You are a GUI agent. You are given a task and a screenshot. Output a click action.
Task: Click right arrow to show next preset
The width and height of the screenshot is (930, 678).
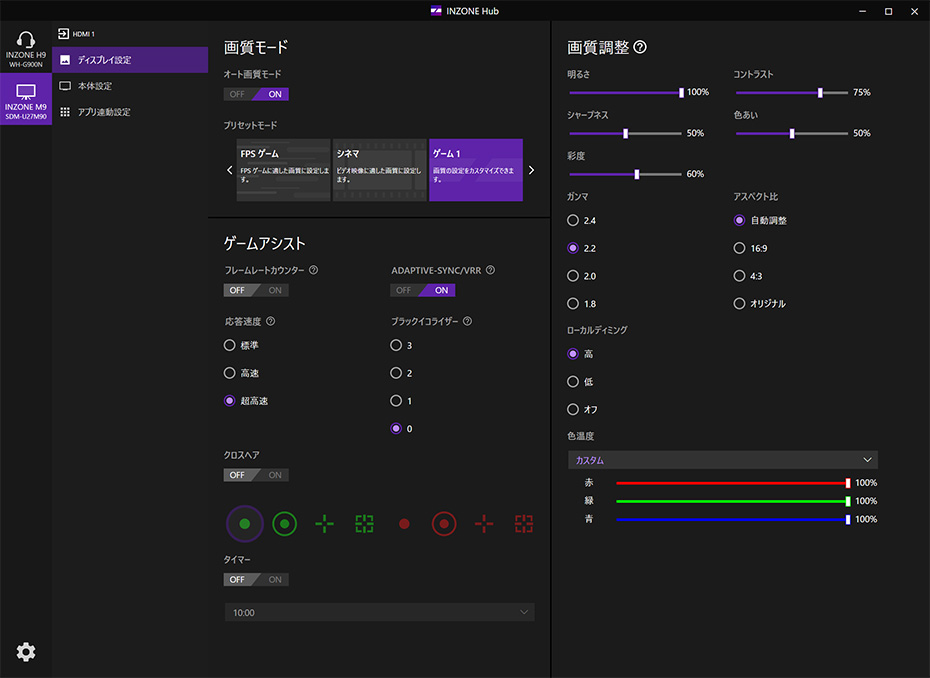(x=531, y=170)
